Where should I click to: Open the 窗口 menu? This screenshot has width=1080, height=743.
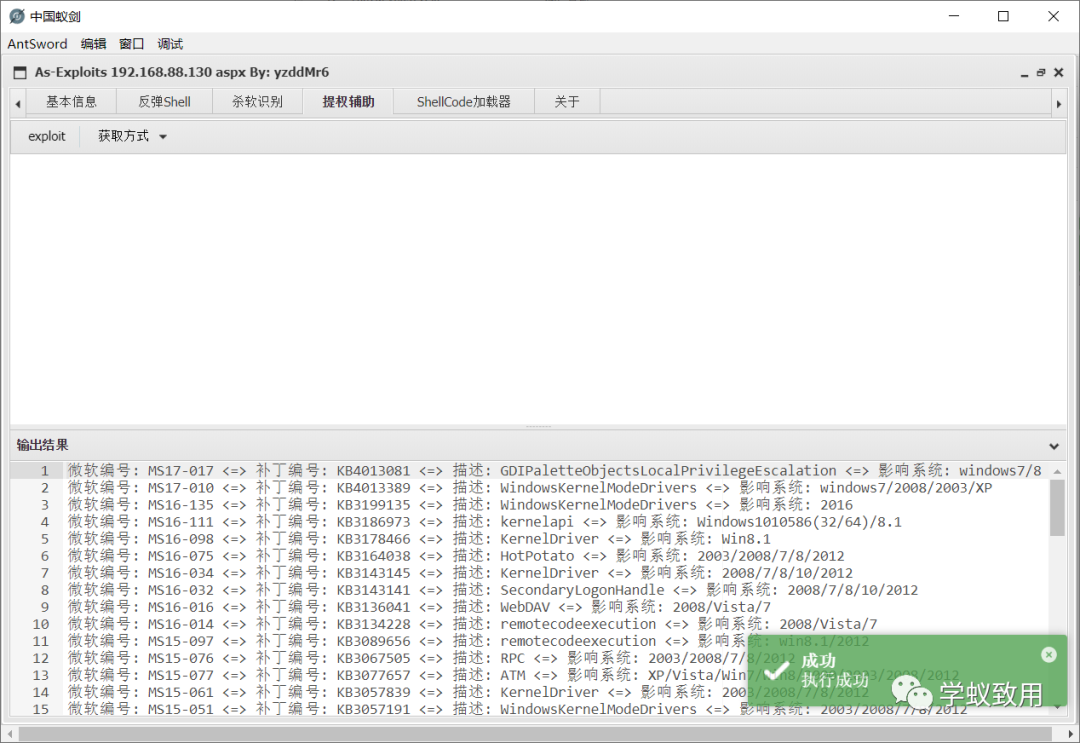pyautogui.click(x=132, y=44)
